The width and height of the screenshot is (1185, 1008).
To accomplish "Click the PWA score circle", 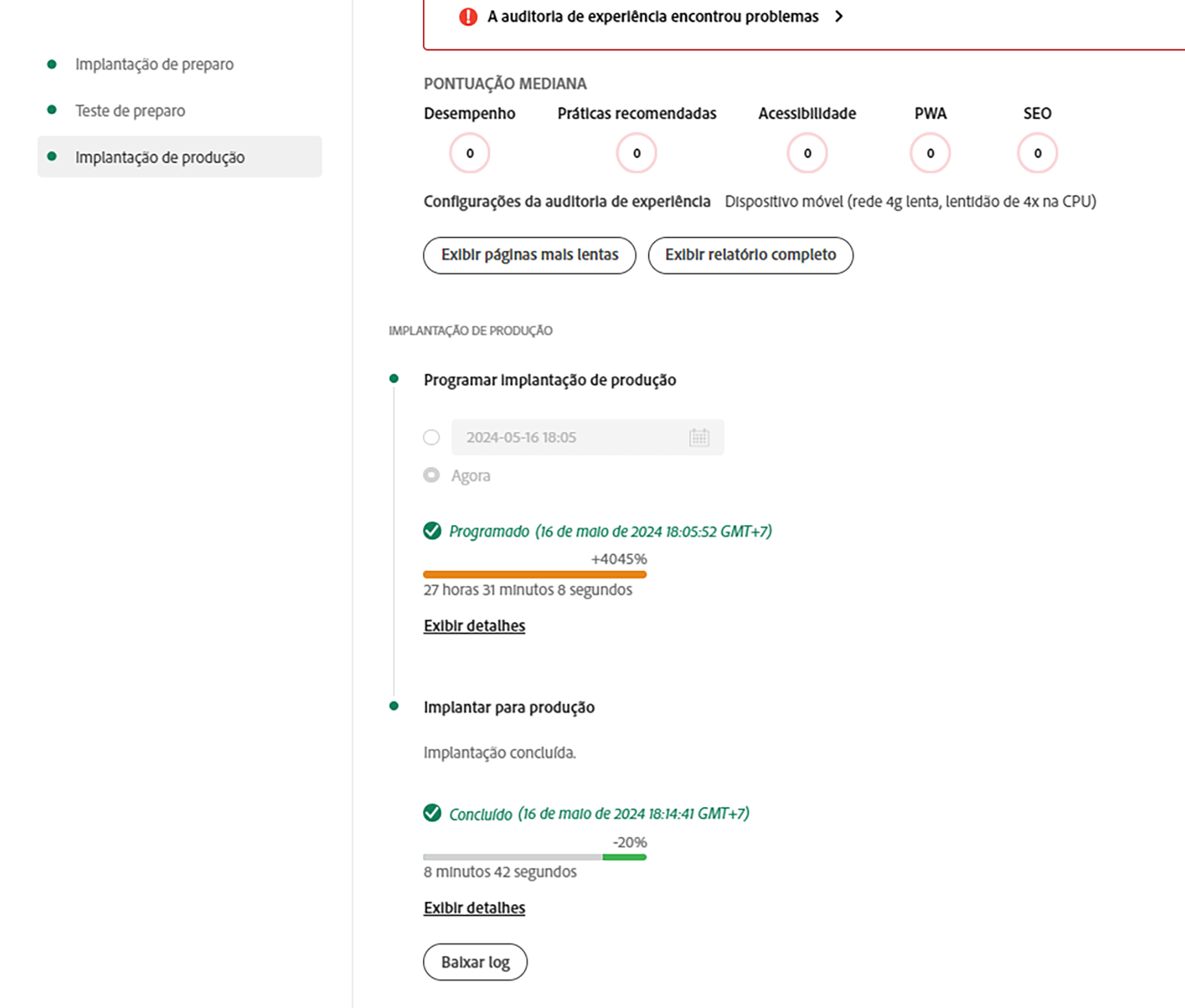I will pos(930,153).
